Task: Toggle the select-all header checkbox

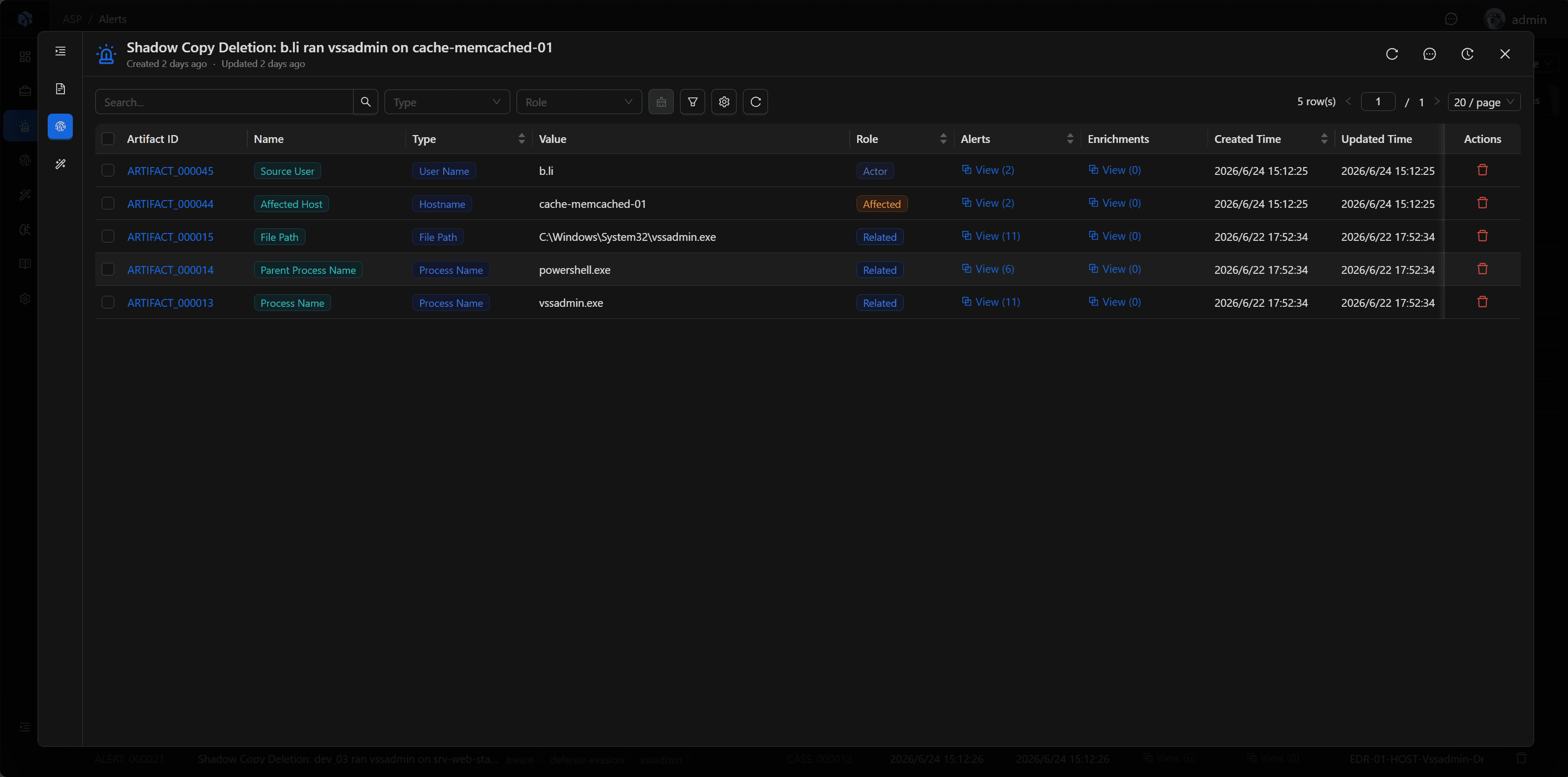Action: (x=108, y=139)
